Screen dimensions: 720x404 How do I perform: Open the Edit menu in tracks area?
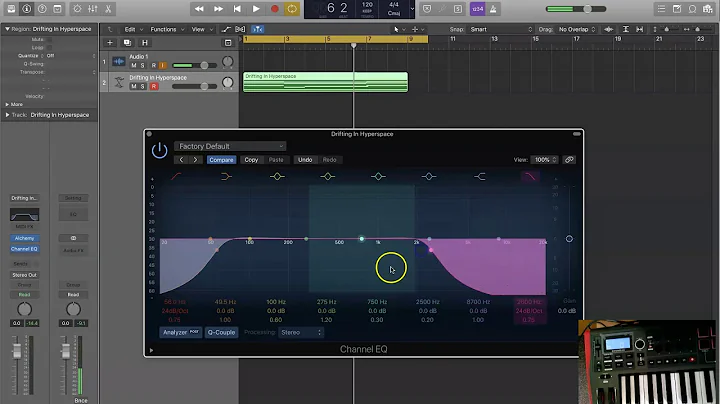point(134,29)
